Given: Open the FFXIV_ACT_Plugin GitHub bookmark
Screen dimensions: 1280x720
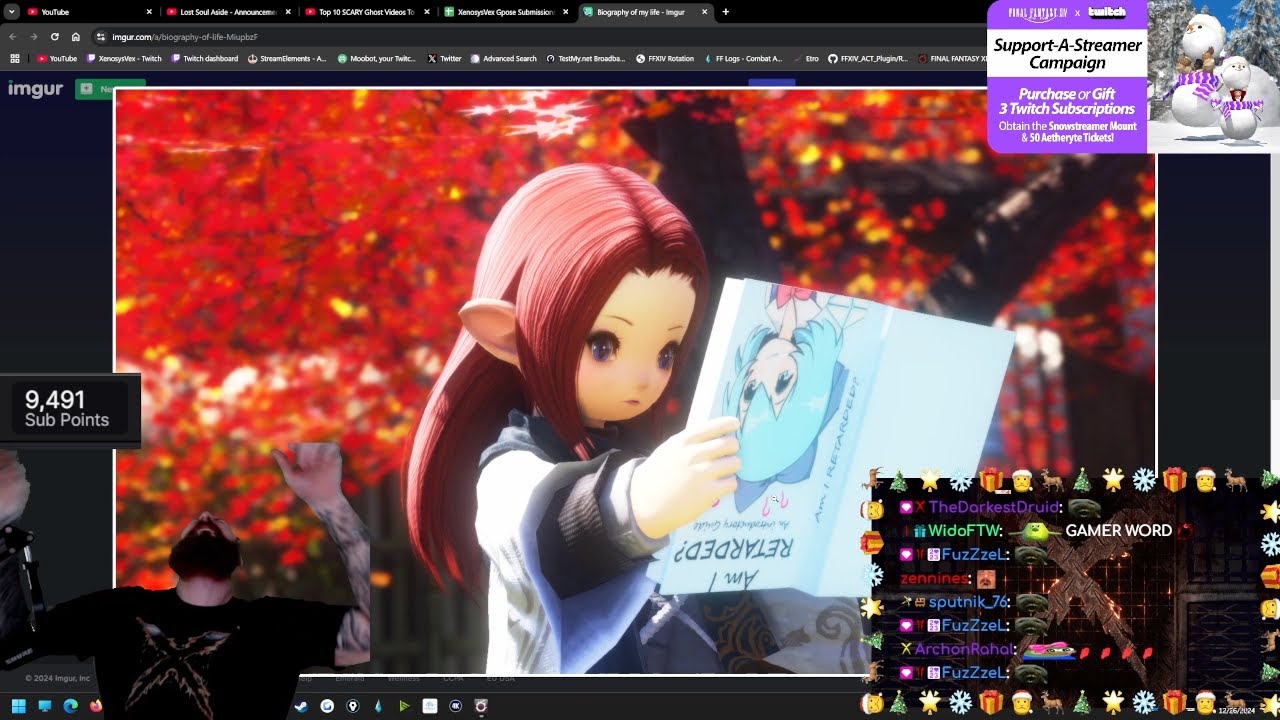Looking at the screenshot, I should tap(868, 59).
